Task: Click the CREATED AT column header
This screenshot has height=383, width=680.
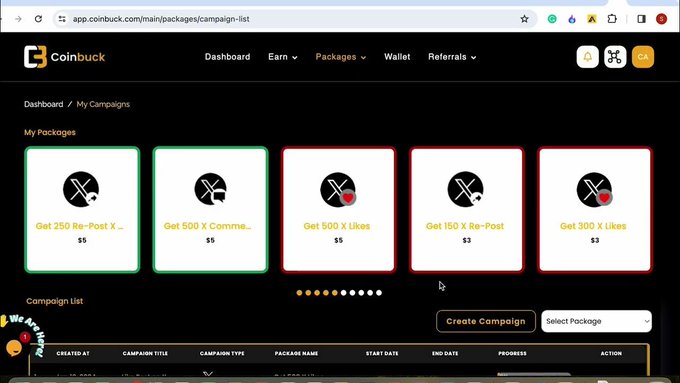Action: (73, 354)
